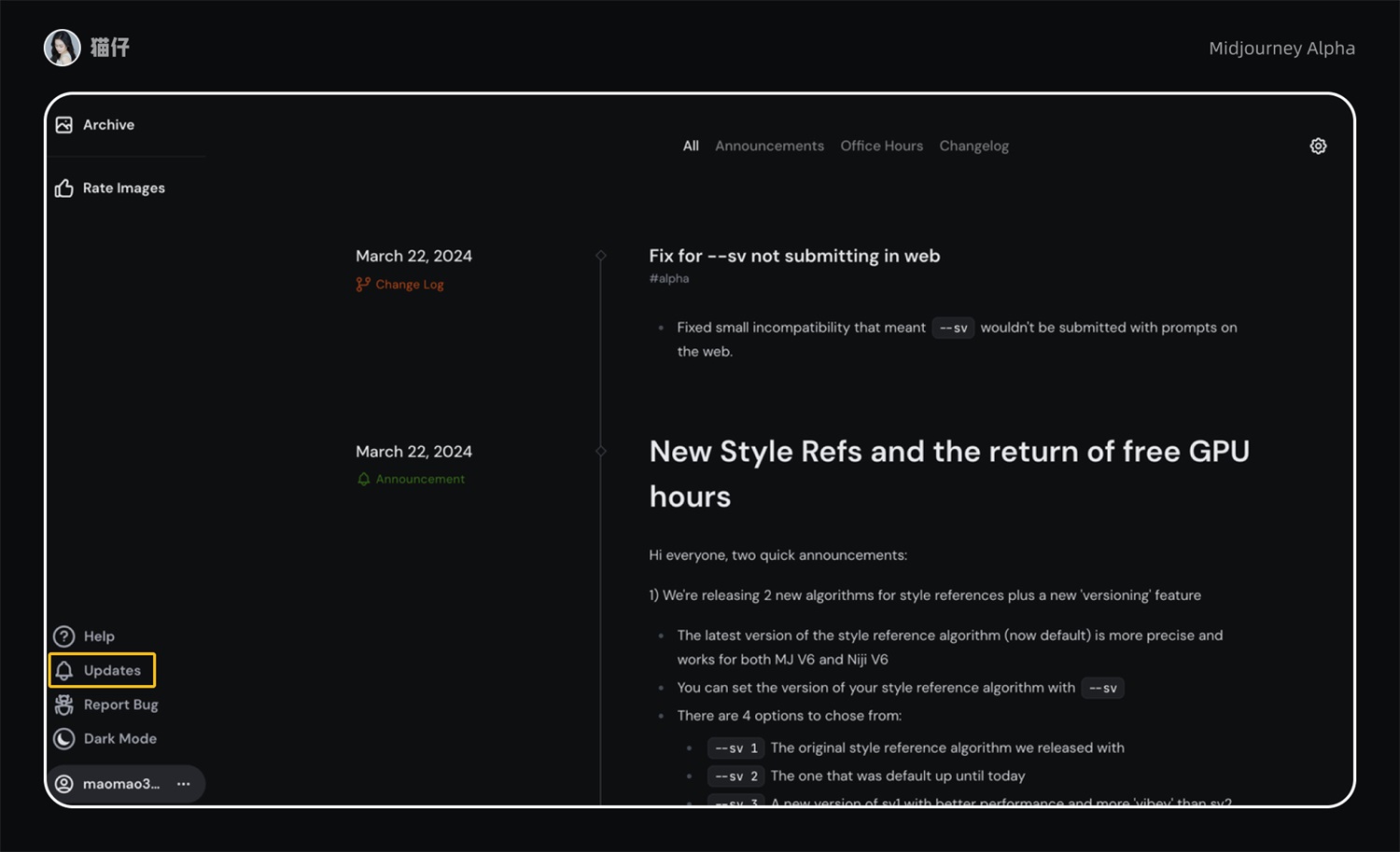Click the Rate Images thumbs-up icon
This screenshot has width=1400, height=852.
click(63, 189)
